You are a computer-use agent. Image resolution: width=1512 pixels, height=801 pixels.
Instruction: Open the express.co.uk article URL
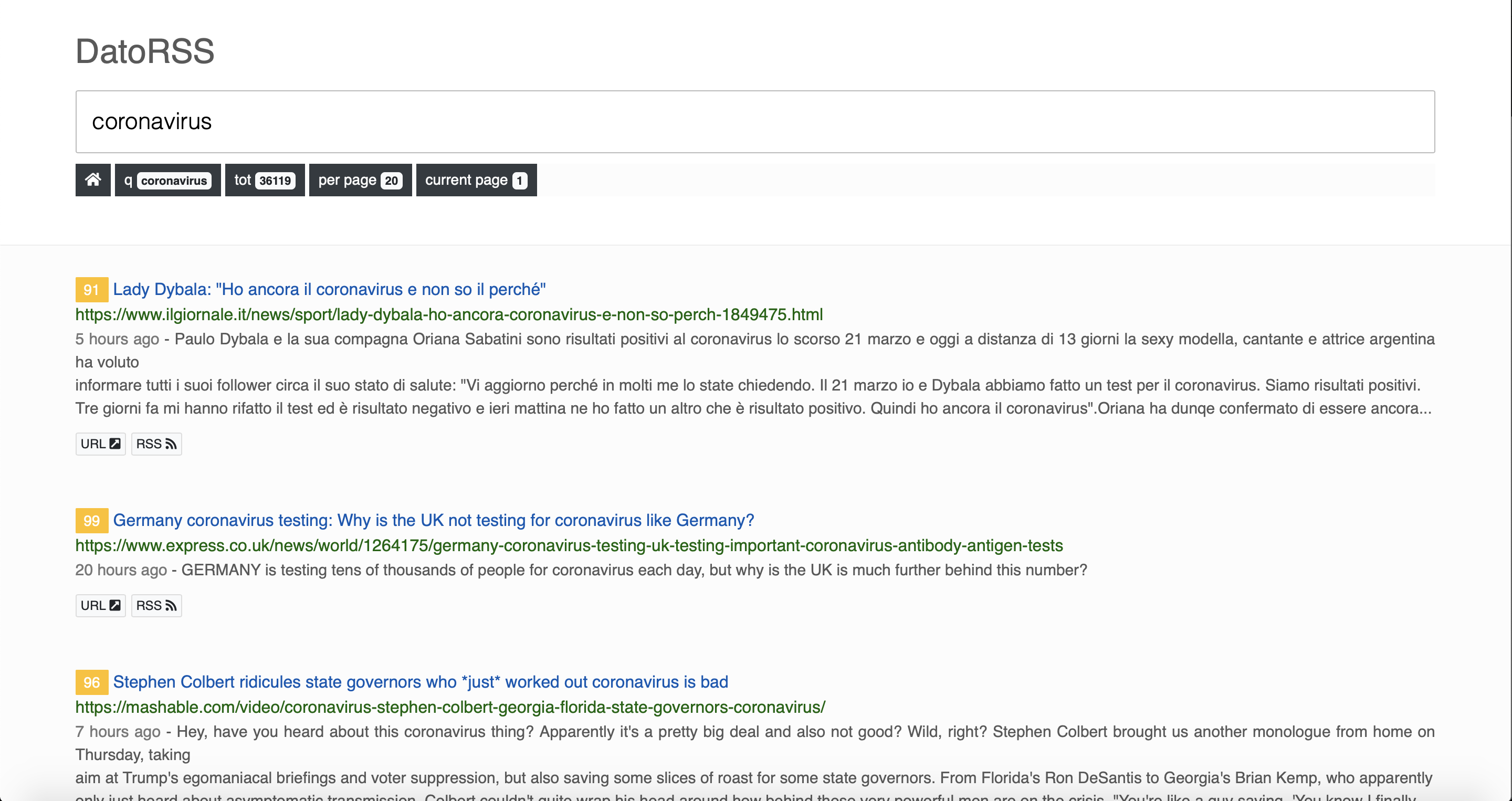[x=569, y=545]
